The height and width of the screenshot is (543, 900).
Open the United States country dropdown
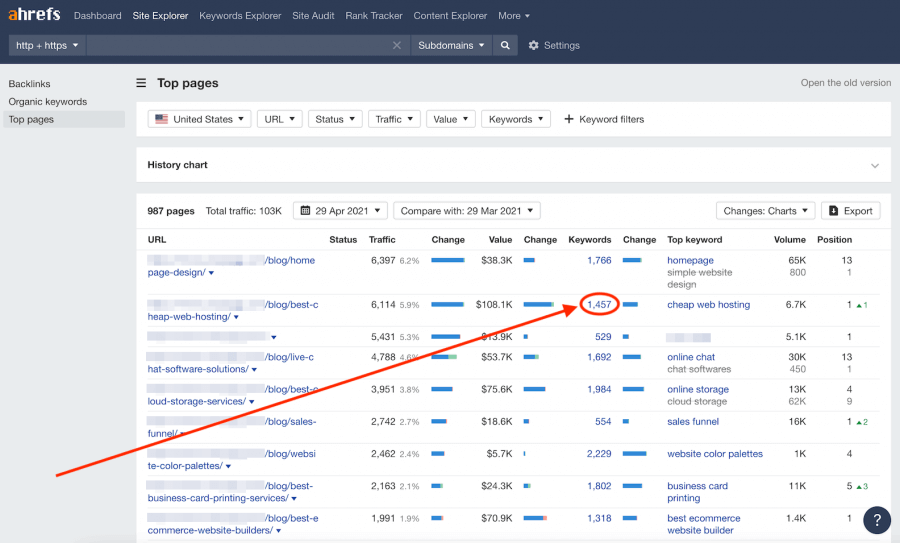[199, 119]
